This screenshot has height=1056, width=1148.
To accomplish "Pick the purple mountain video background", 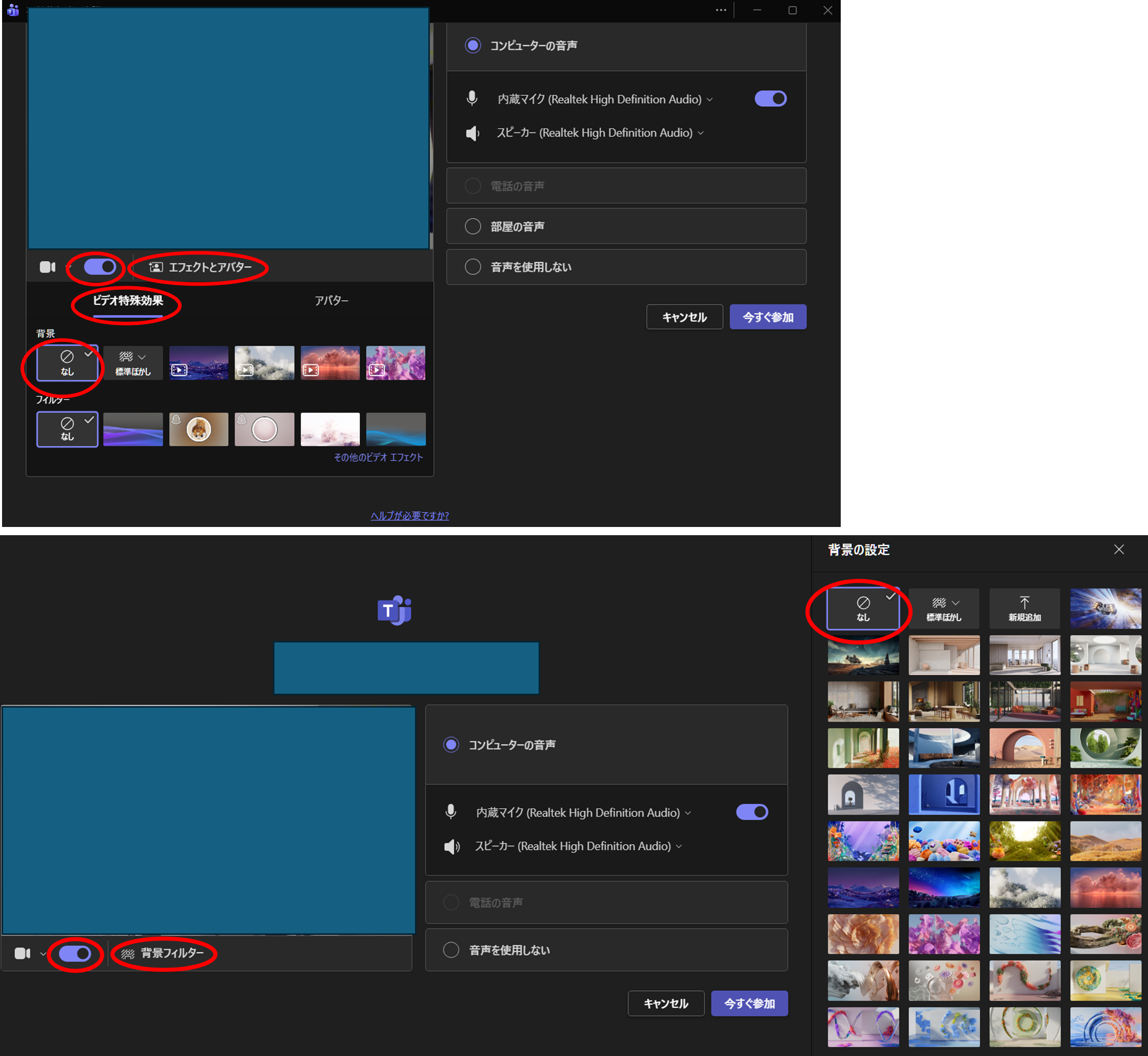I will (199, 363).
